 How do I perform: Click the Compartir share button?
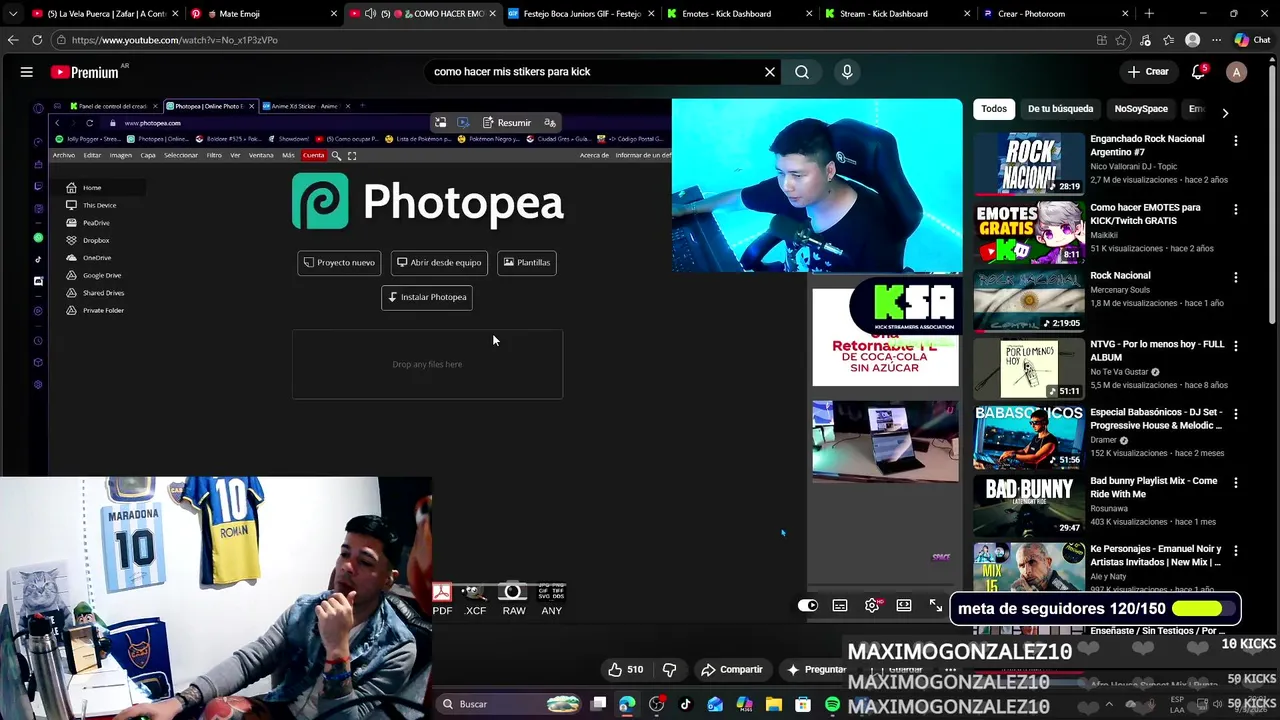point(732,670)
